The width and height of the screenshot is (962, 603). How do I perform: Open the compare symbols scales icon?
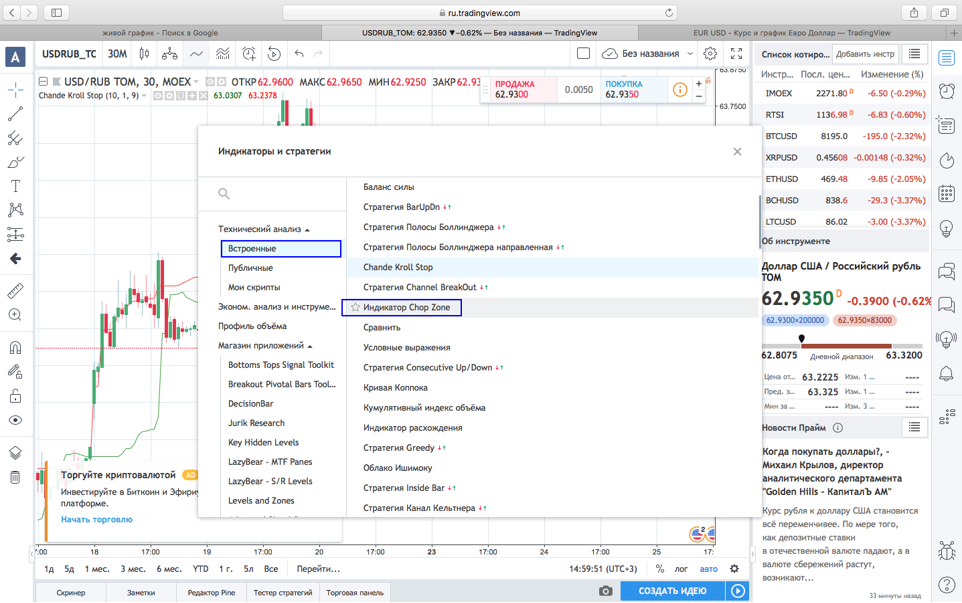170,54
